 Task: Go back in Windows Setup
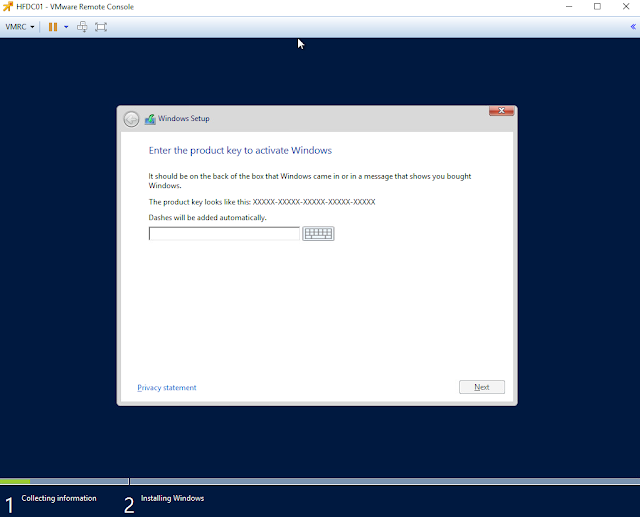click(131, 119)
